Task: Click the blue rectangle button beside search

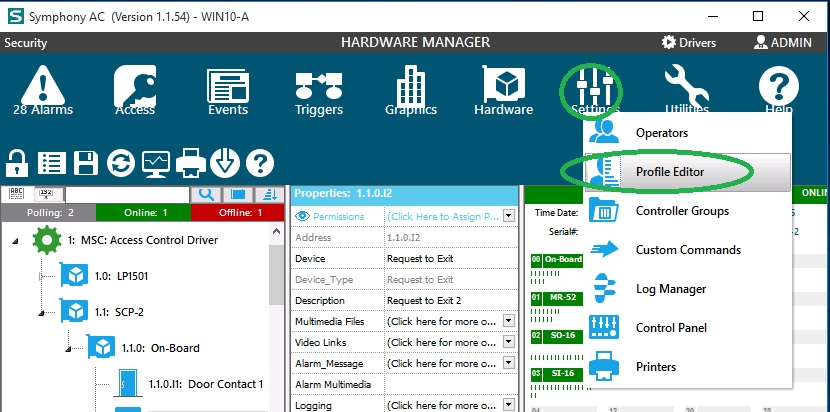Action: tap(238, 194)
